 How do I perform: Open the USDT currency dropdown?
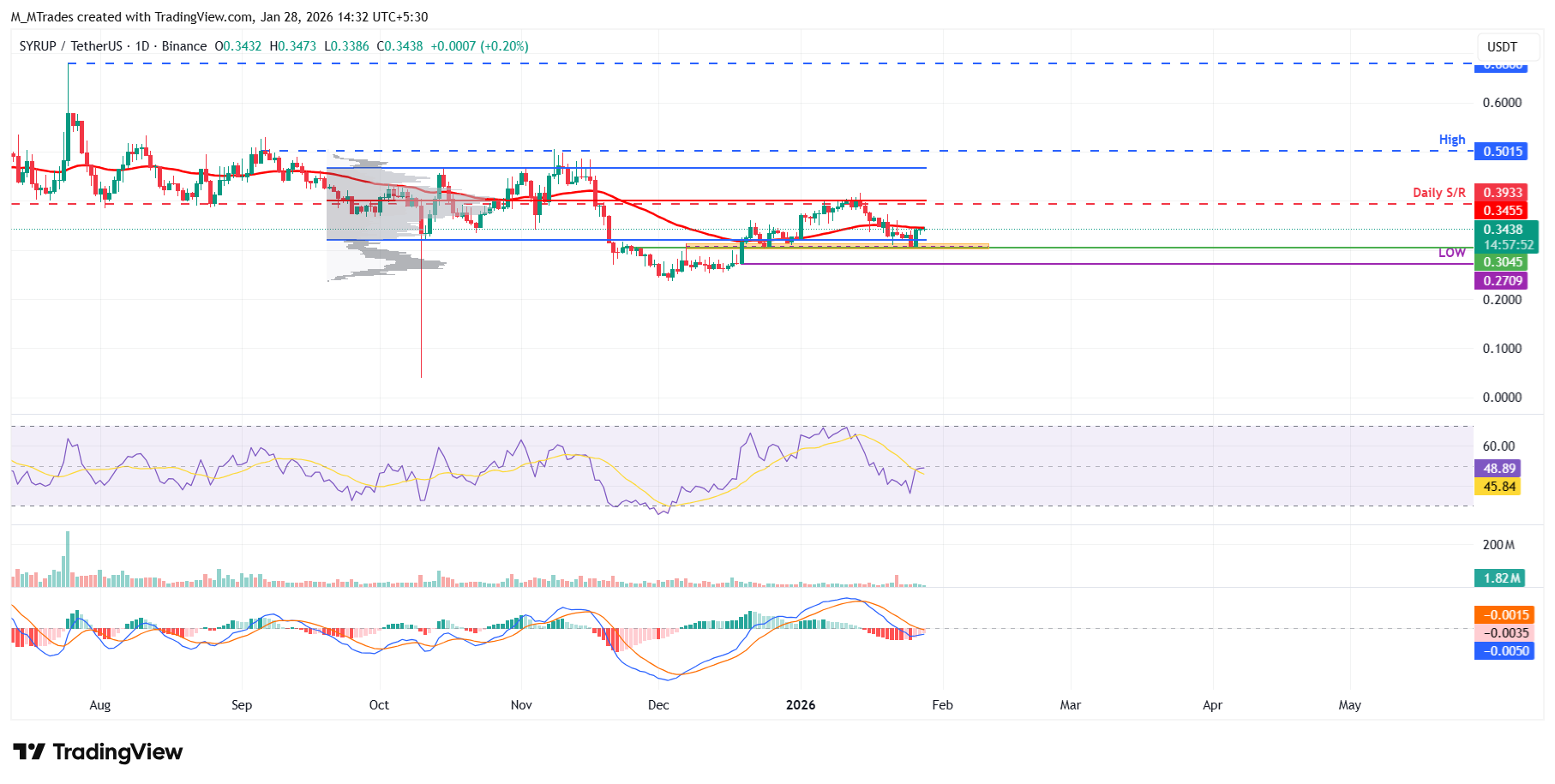tap(1502, 47)
